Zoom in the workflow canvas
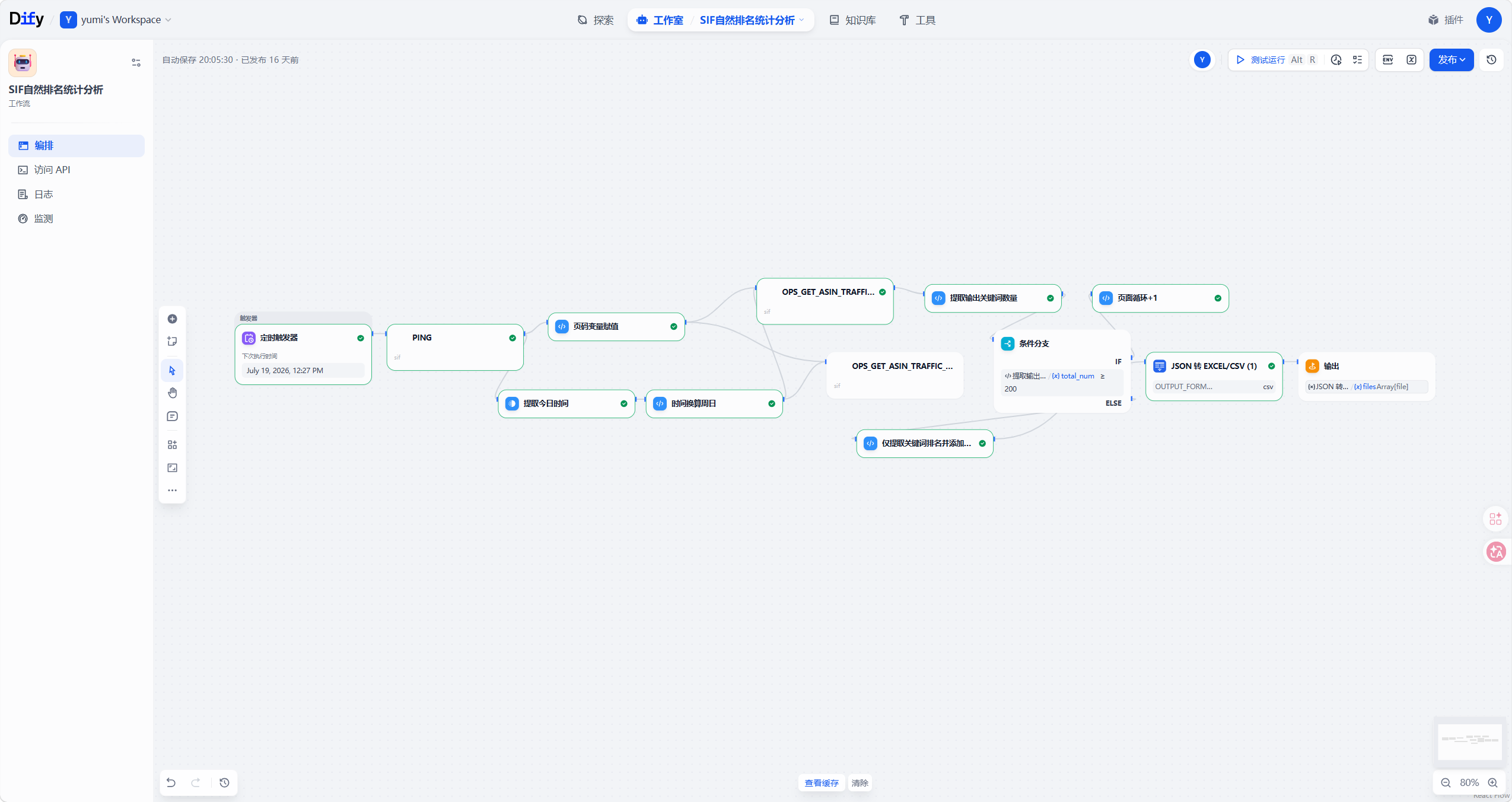Image resolution: width=1512 pixels, height=802 pixels. [1493, 782]
